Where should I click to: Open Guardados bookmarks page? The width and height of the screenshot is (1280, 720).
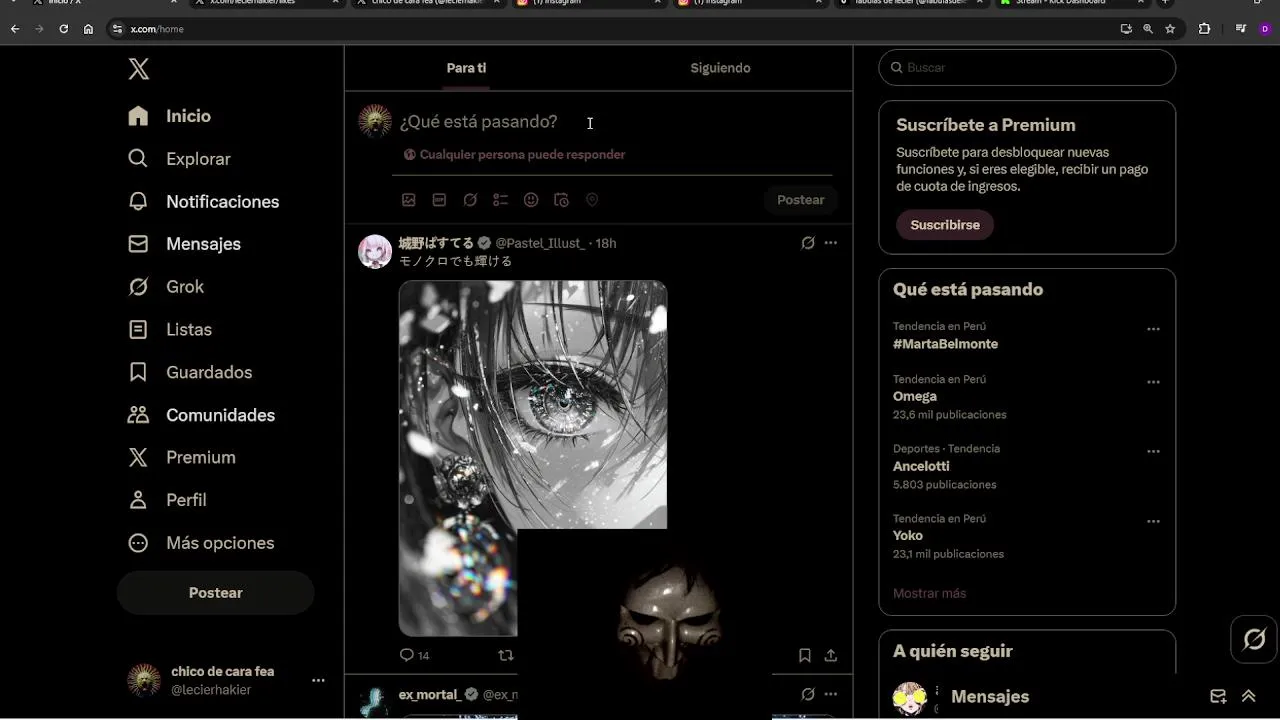pos(190,372)
